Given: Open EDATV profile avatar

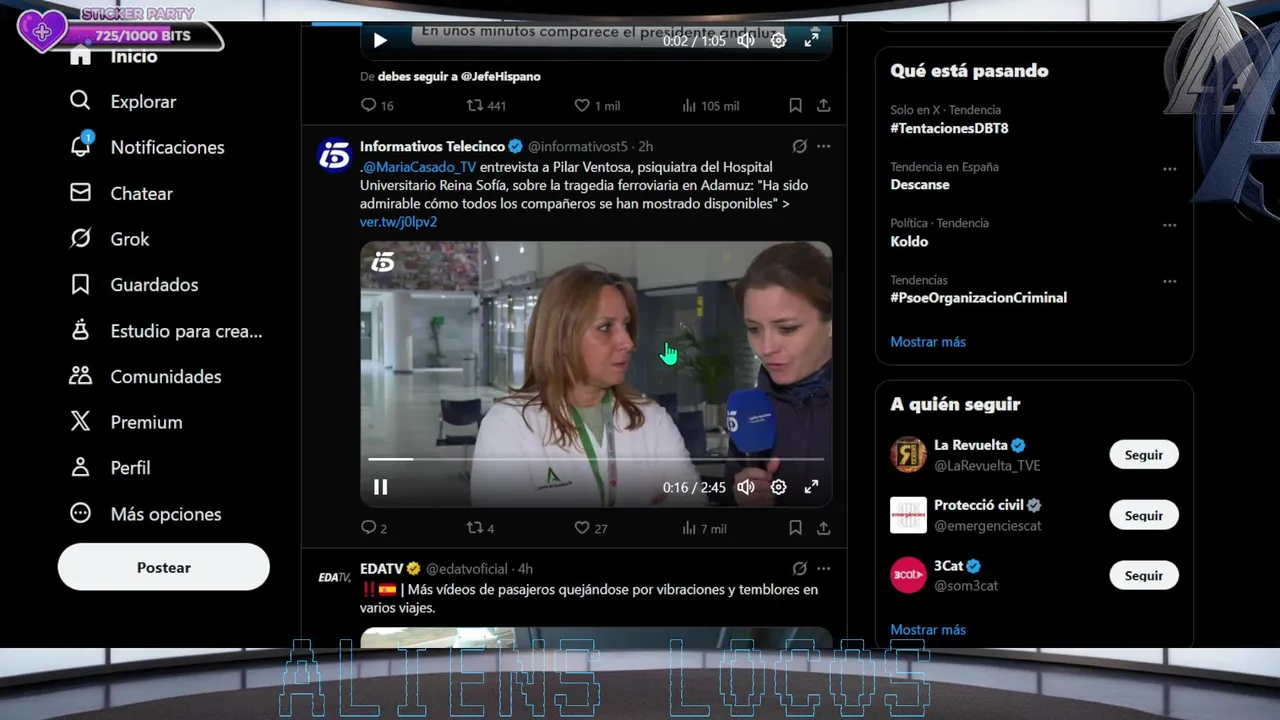Looking at the screenshot, I should 334,577.
